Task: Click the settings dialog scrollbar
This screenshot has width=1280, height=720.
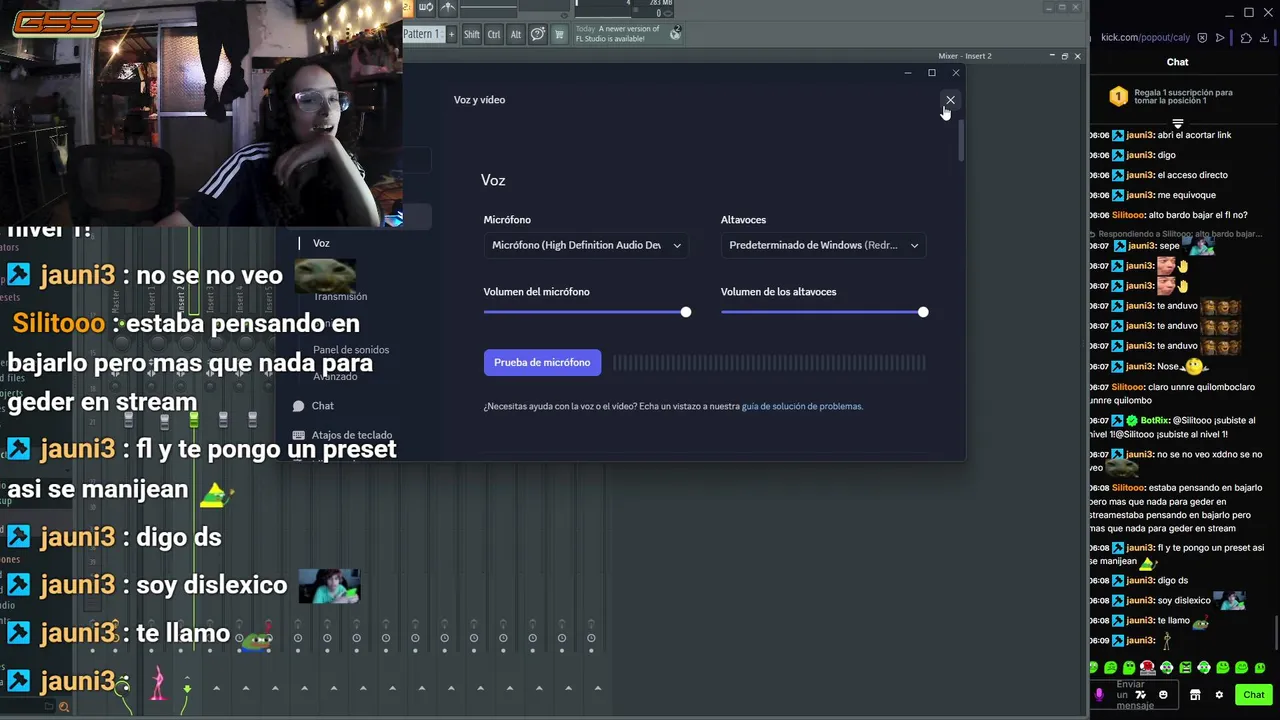Action: pos(961,140)
